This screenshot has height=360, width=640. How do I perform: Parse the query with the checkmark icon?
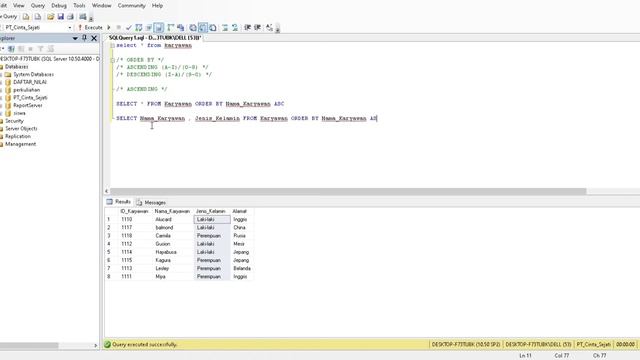click(129, 27)
